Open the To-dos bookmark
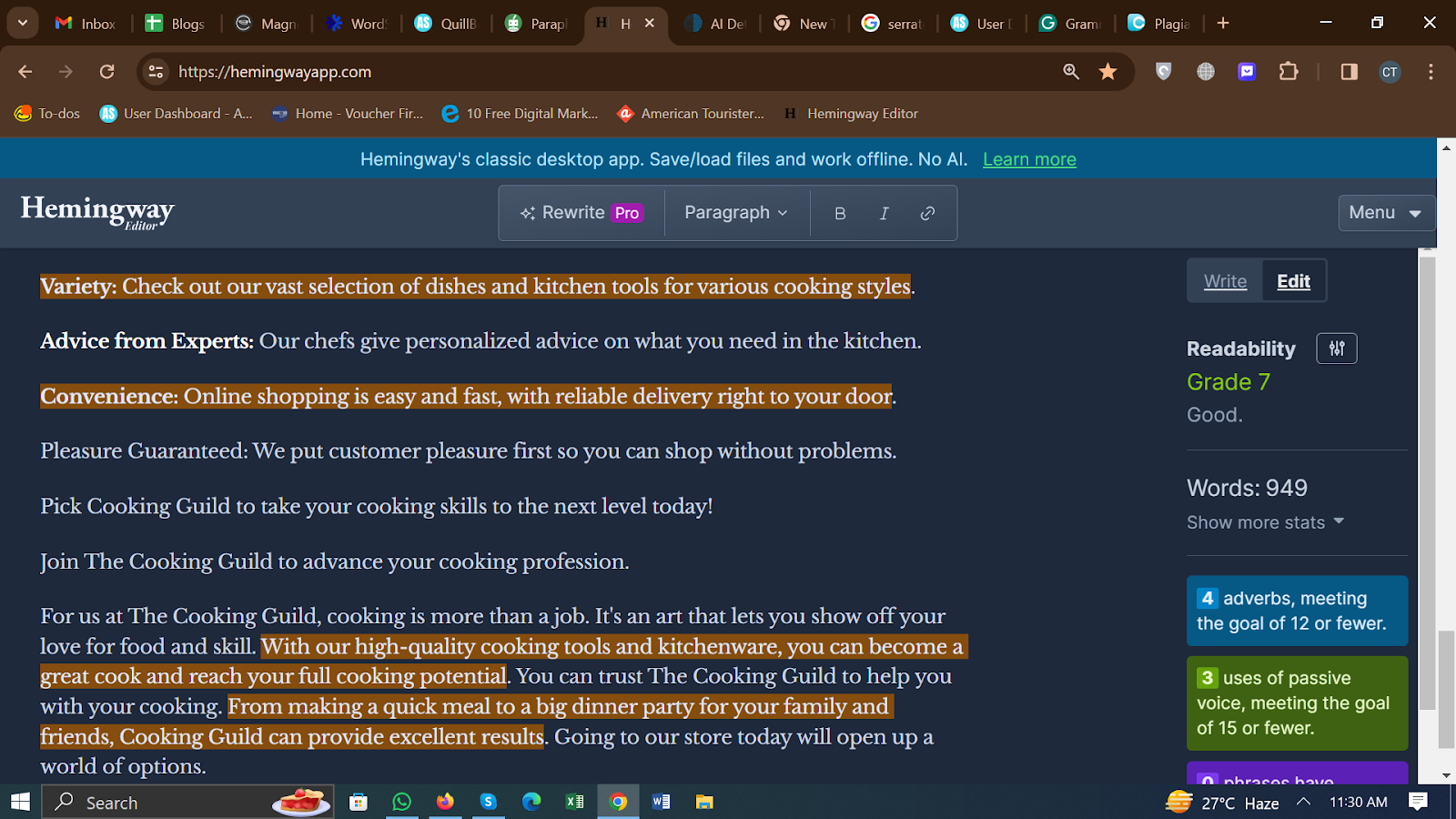This screenshot has height=819, width=1456. click(x=47, y=114)
